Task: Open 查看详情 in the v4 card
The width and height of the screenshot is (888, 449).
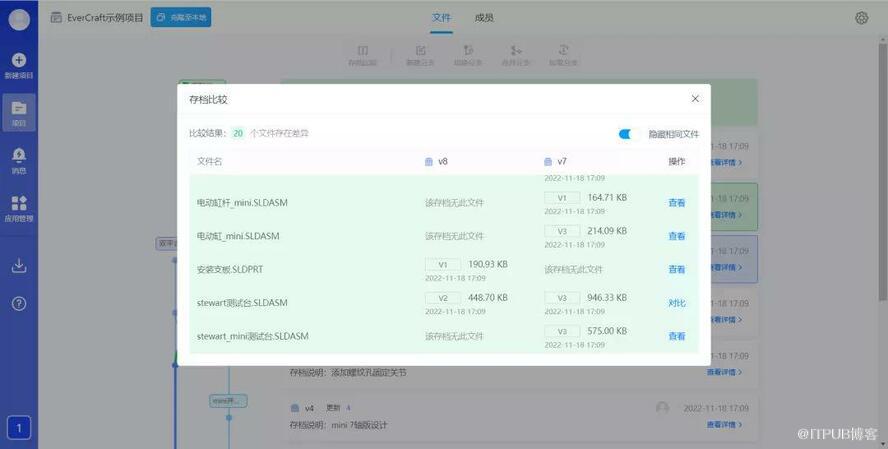Action: point(724,424)
